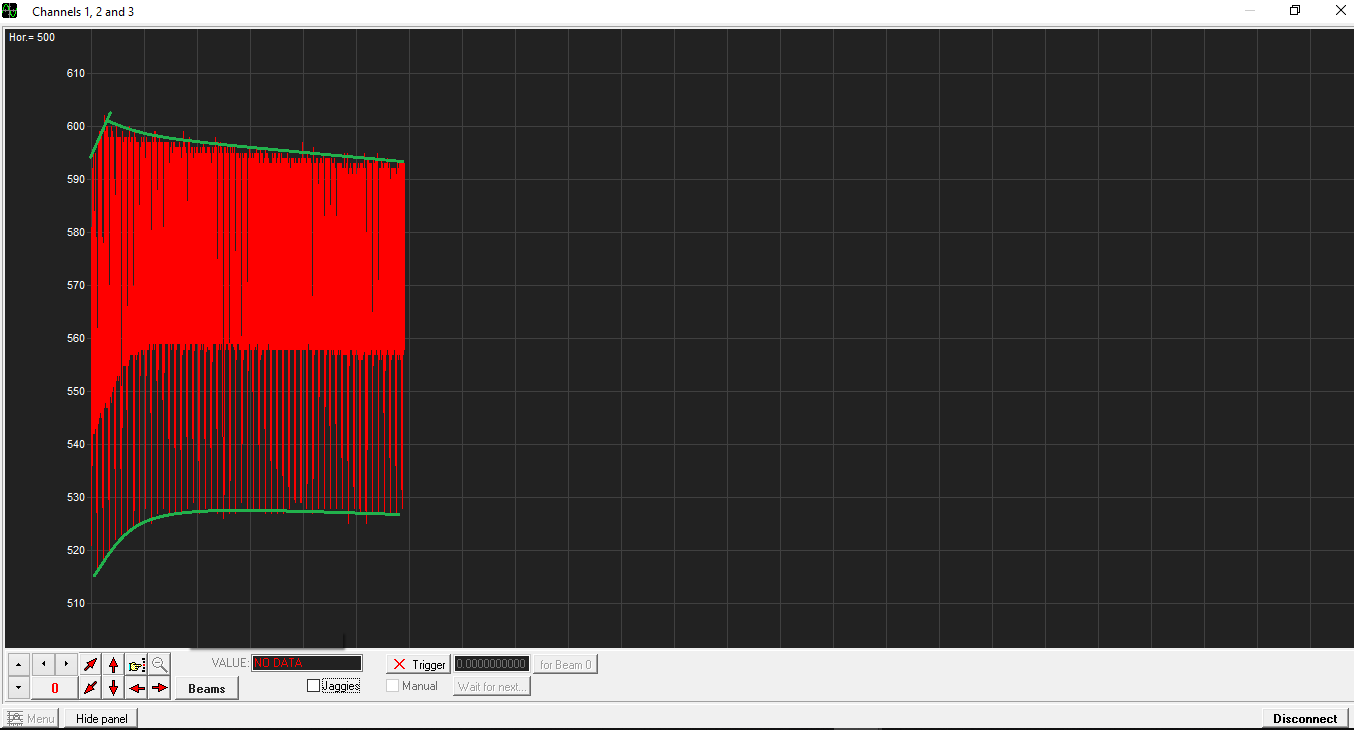This screenshot has height=730, width=1354.
Task: Click the red diagonal up-right arrow icon
Action: (91, 664)
